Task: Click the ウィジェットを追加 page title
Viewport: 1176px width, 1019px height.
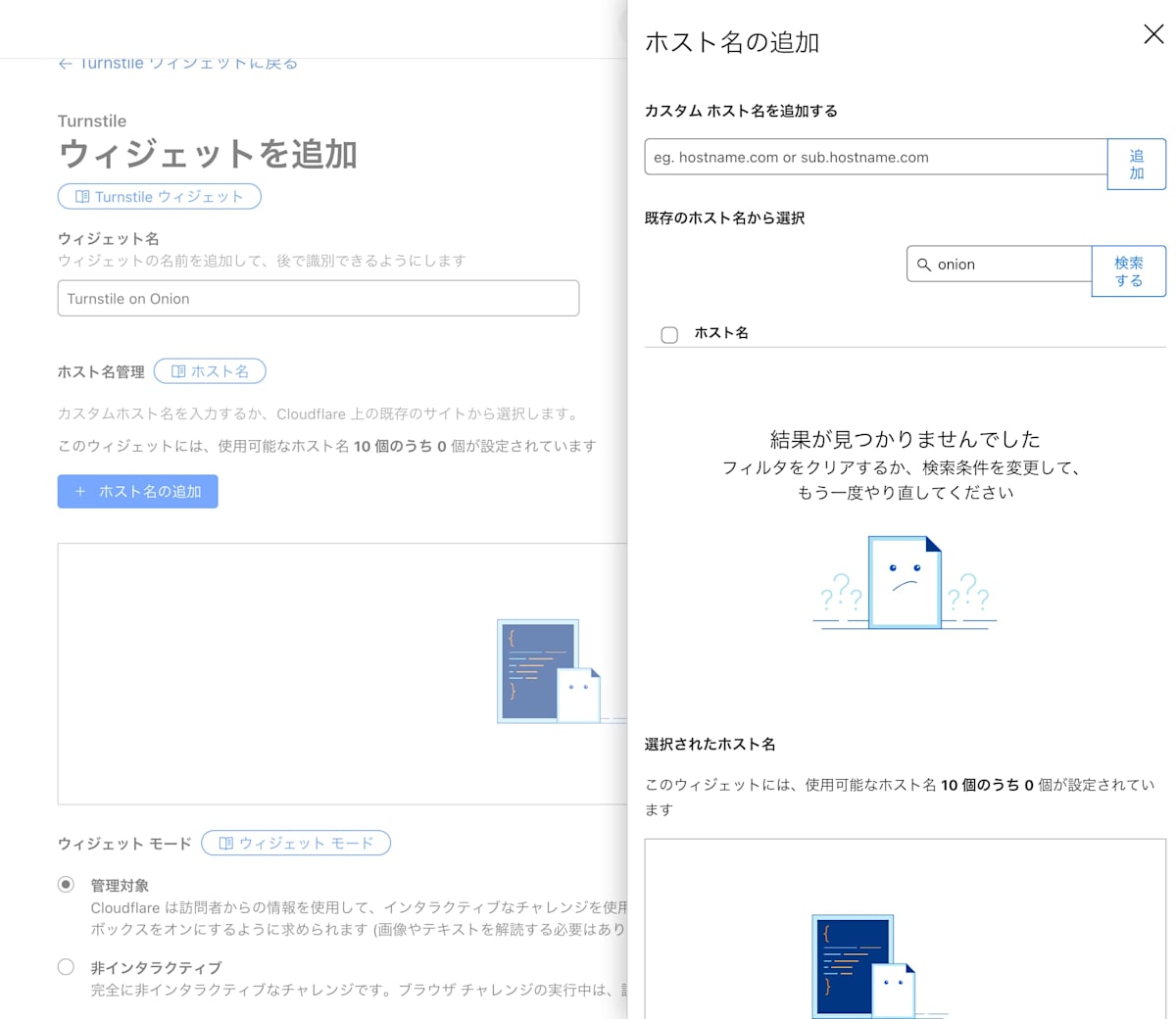Action: (208, 155)
